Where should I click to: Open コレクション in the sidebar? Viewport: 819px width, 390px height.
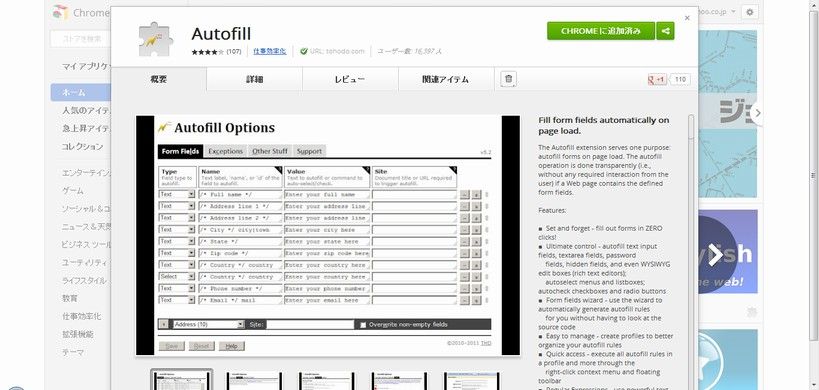pyautogui.click(x=83, y=147)
